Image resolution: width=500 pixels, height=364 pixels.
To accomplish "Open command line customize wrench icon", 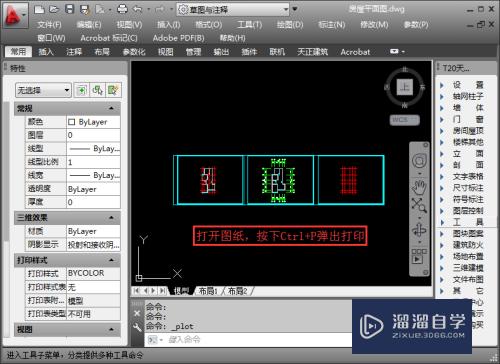I will tap(137, 327).
